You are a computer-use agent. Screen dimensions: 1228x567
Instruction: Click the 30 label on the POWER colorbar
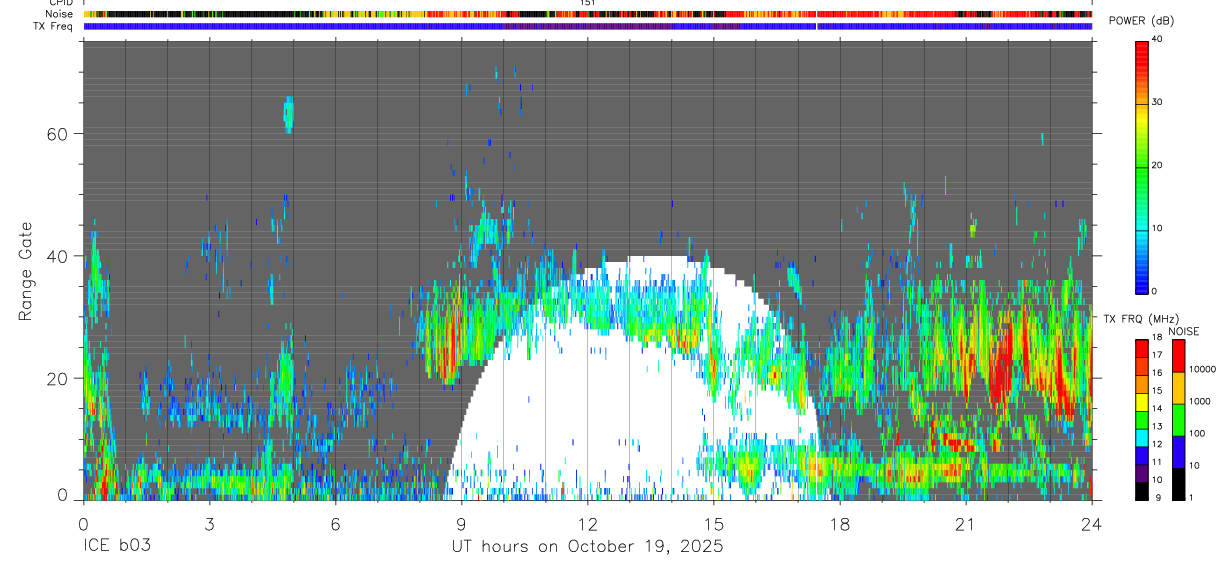tap(1158, 102)
